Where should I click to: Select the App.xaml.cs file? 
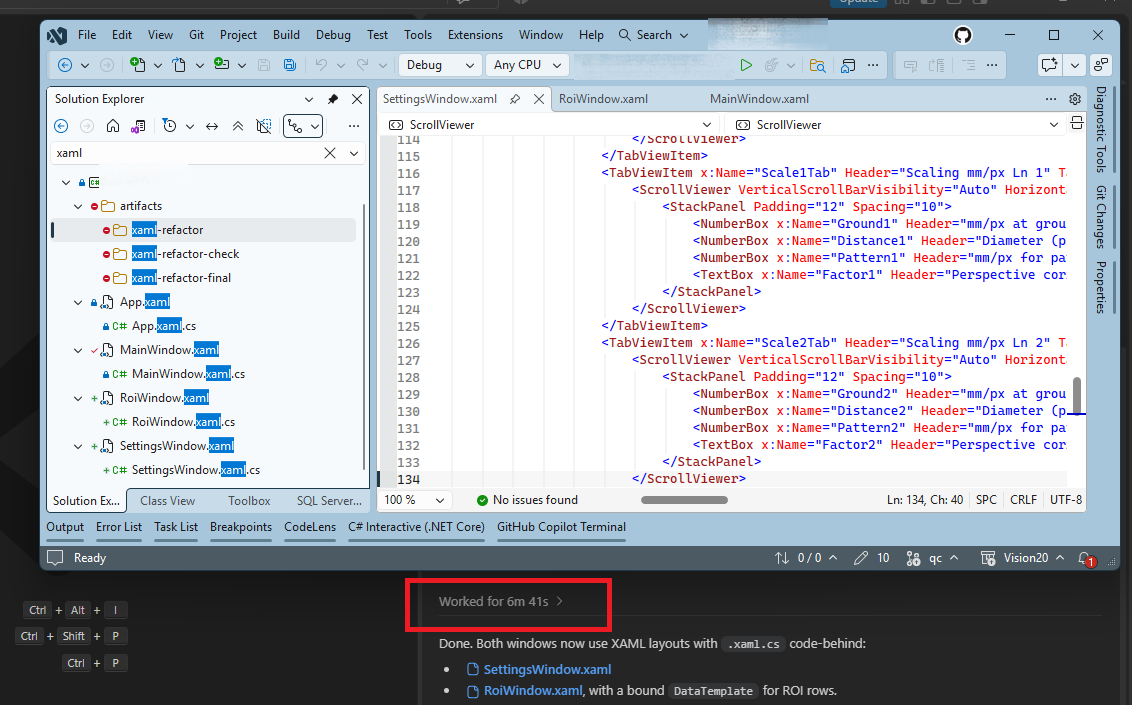click(164, 326)
